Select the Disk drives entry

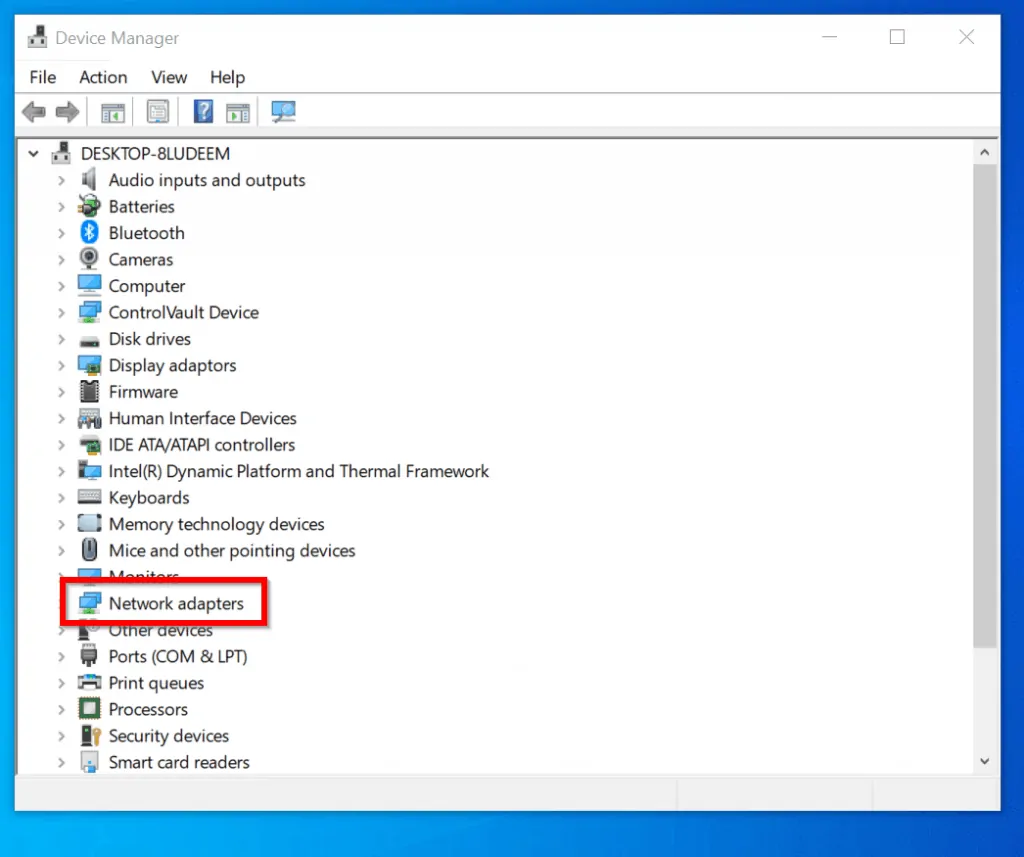(150, 338)
